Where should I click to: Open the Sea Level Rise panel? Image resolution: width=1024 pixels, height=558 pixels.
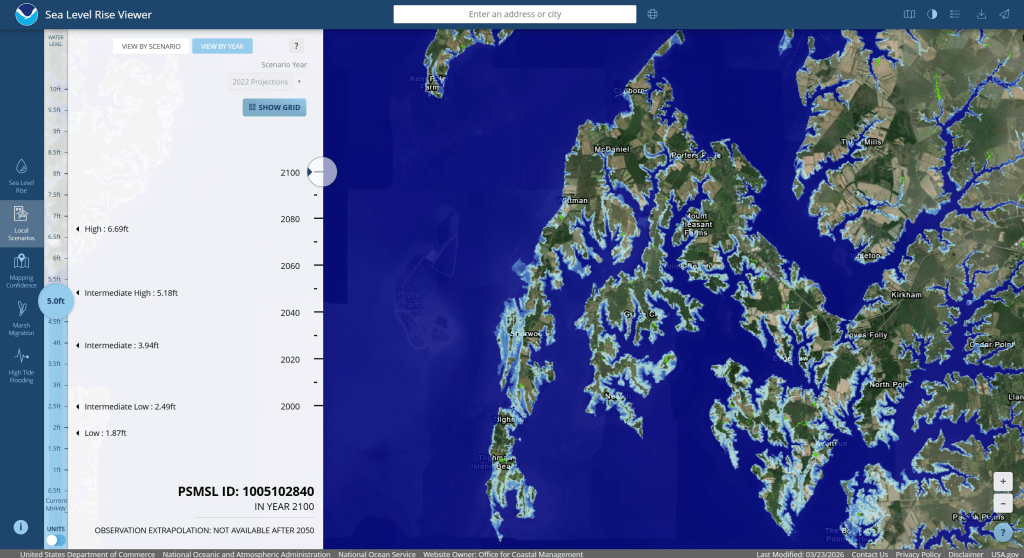coord(21,173)
